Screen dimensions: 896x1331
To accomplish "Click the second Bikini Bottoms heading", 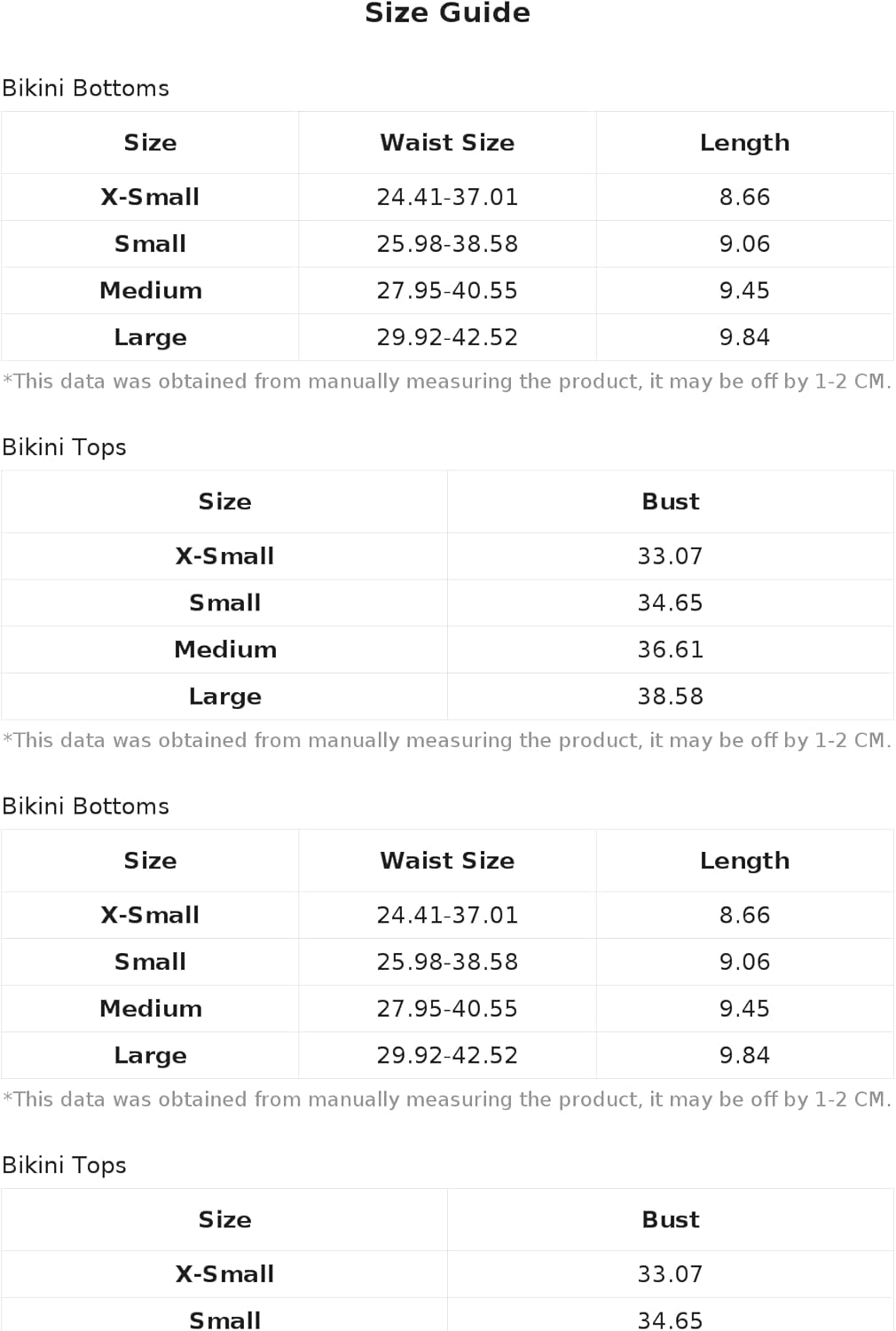I will coord(85,807).
